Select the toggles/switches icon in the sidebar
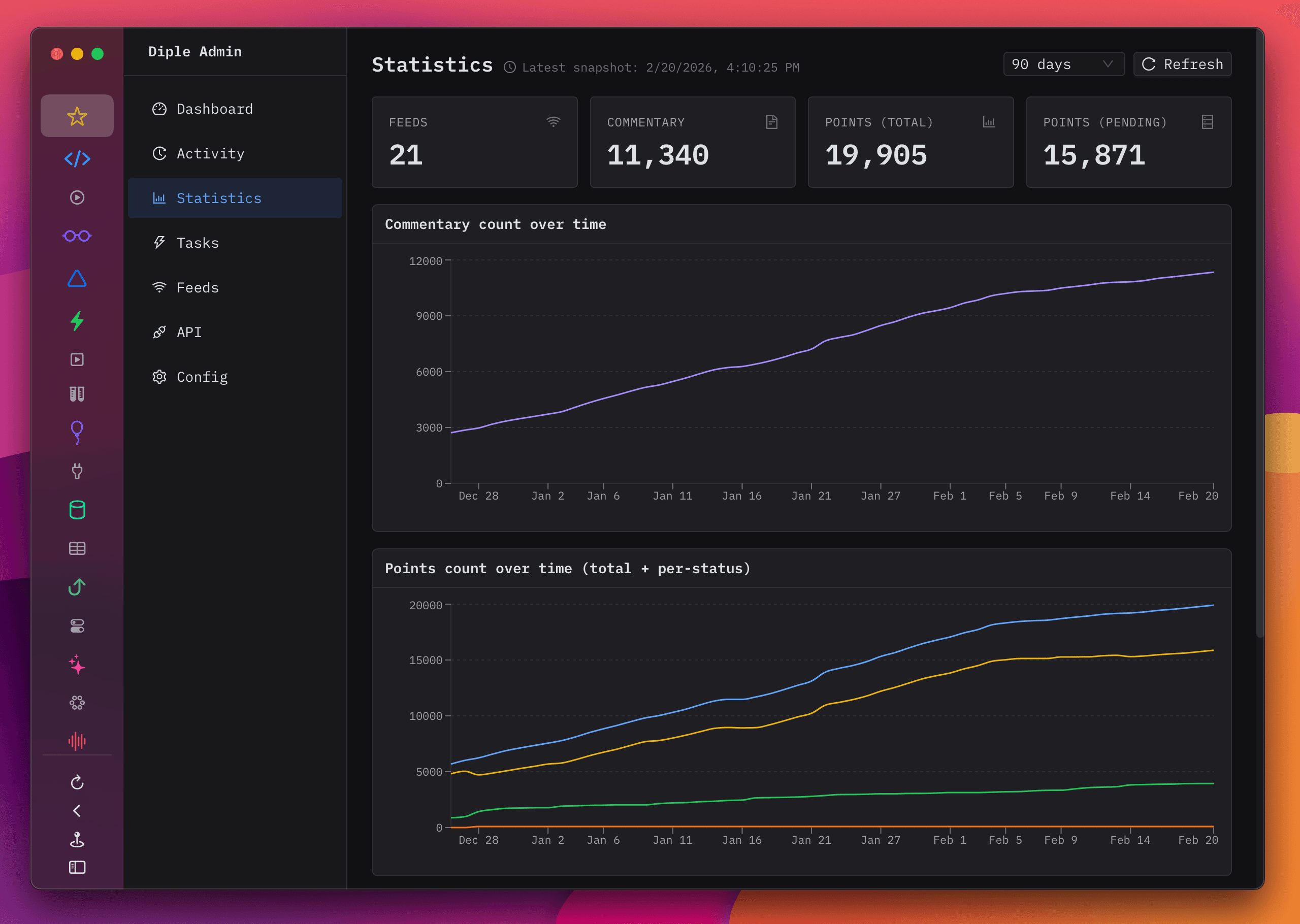 tap(77, 626)
